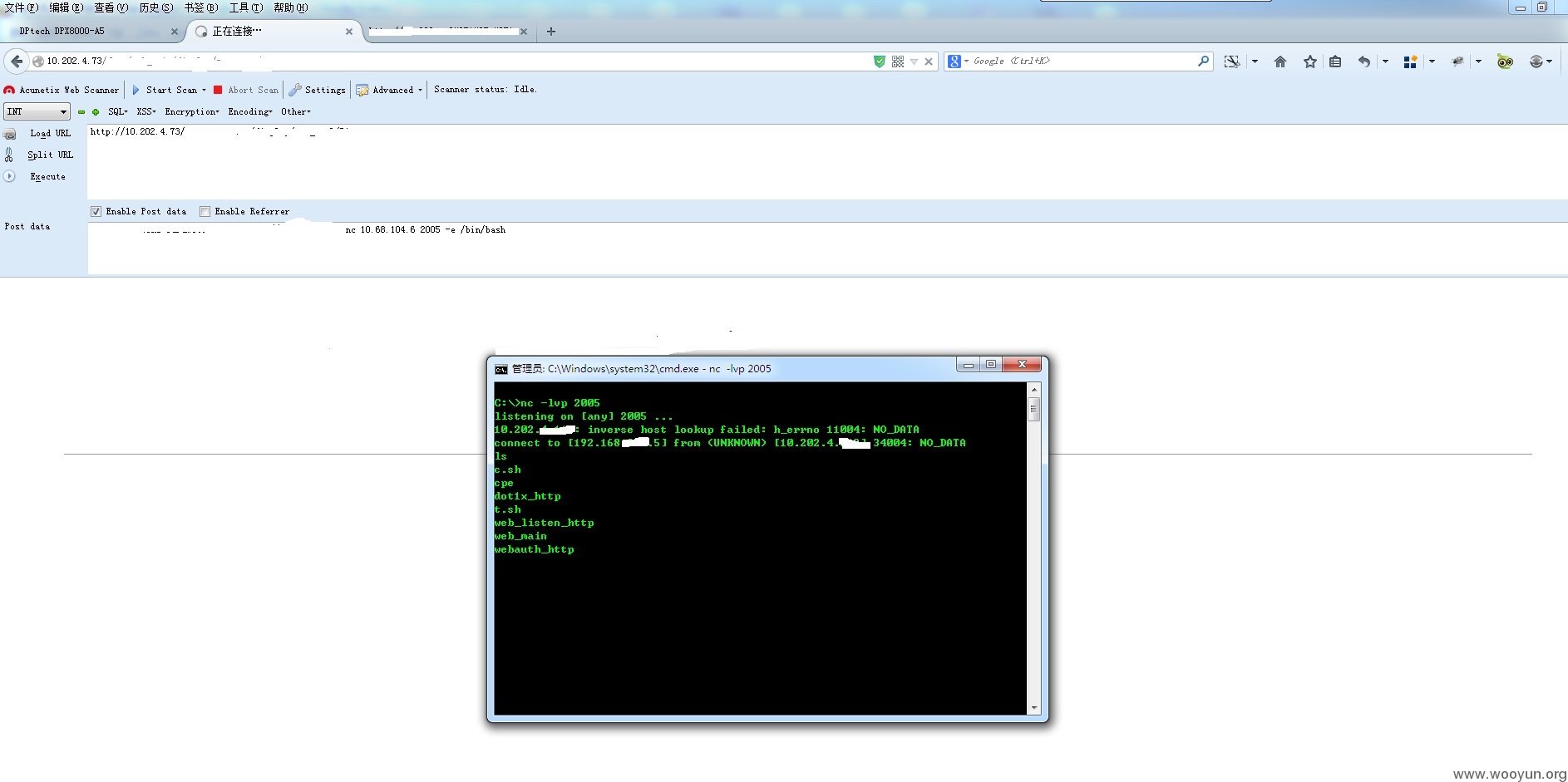This screenshot has height=782, width=1568.
Task: Open the Start Scan dropdown arrow
Action: point(204,90)
